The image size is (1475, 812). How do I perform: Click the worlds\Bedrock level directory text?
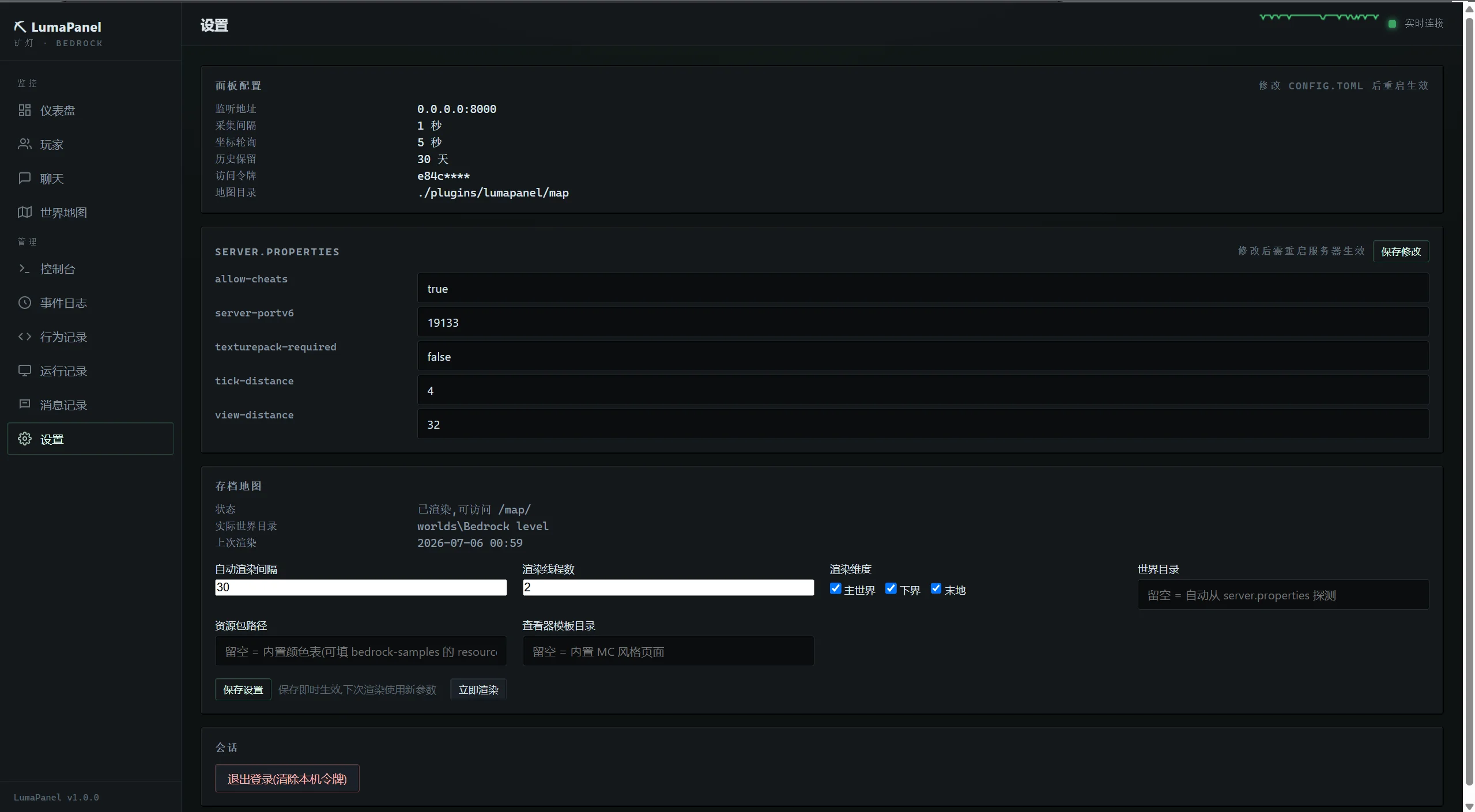(x=482, y=526)
